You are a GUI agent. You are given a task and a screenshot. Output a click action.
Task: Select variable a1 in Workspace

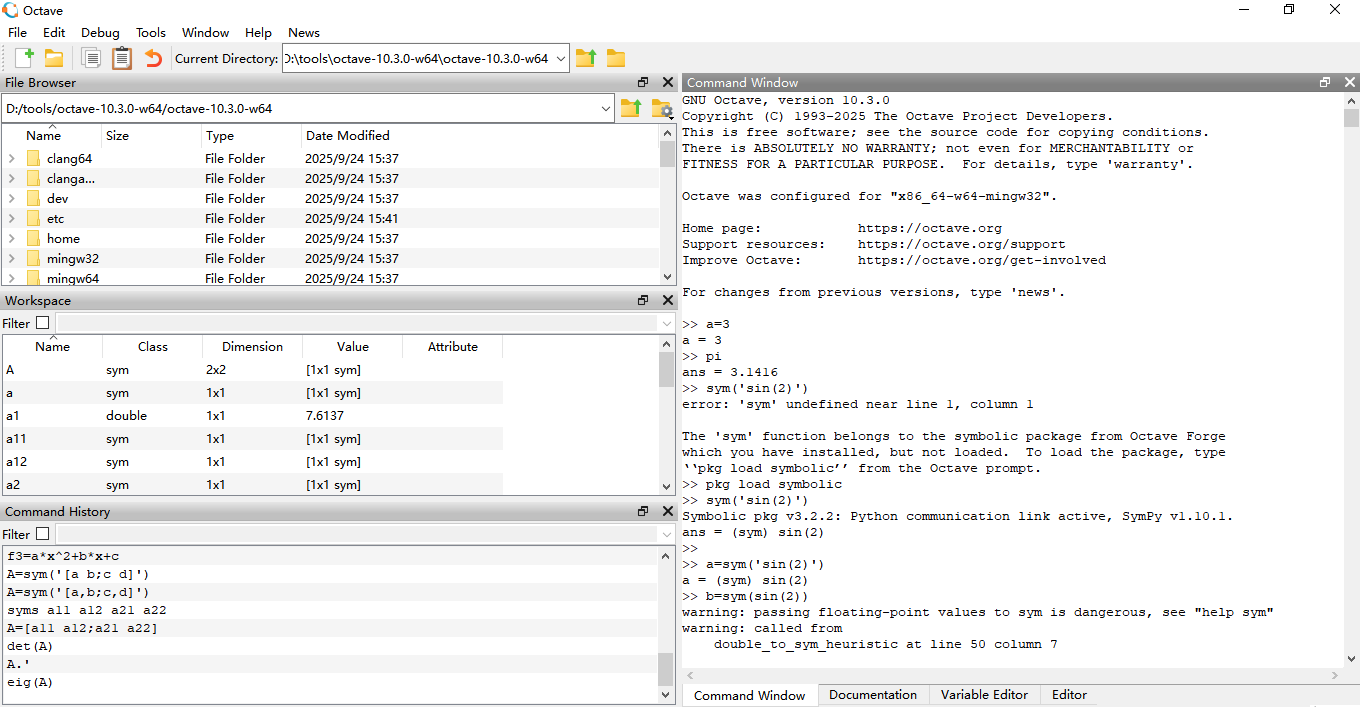(x=252, y=416)
